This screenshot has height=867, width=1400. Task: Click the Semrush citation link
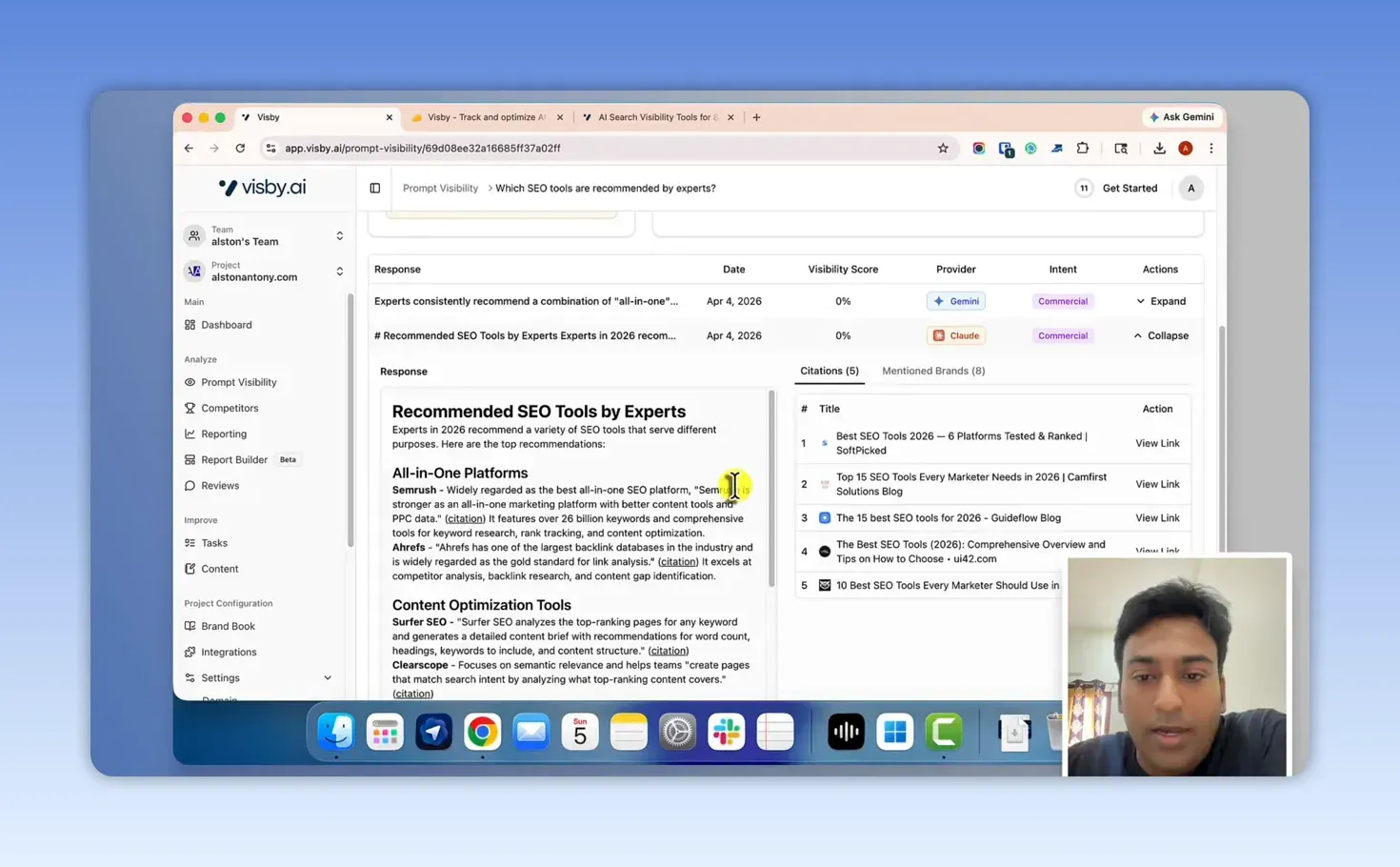(465, 519)
